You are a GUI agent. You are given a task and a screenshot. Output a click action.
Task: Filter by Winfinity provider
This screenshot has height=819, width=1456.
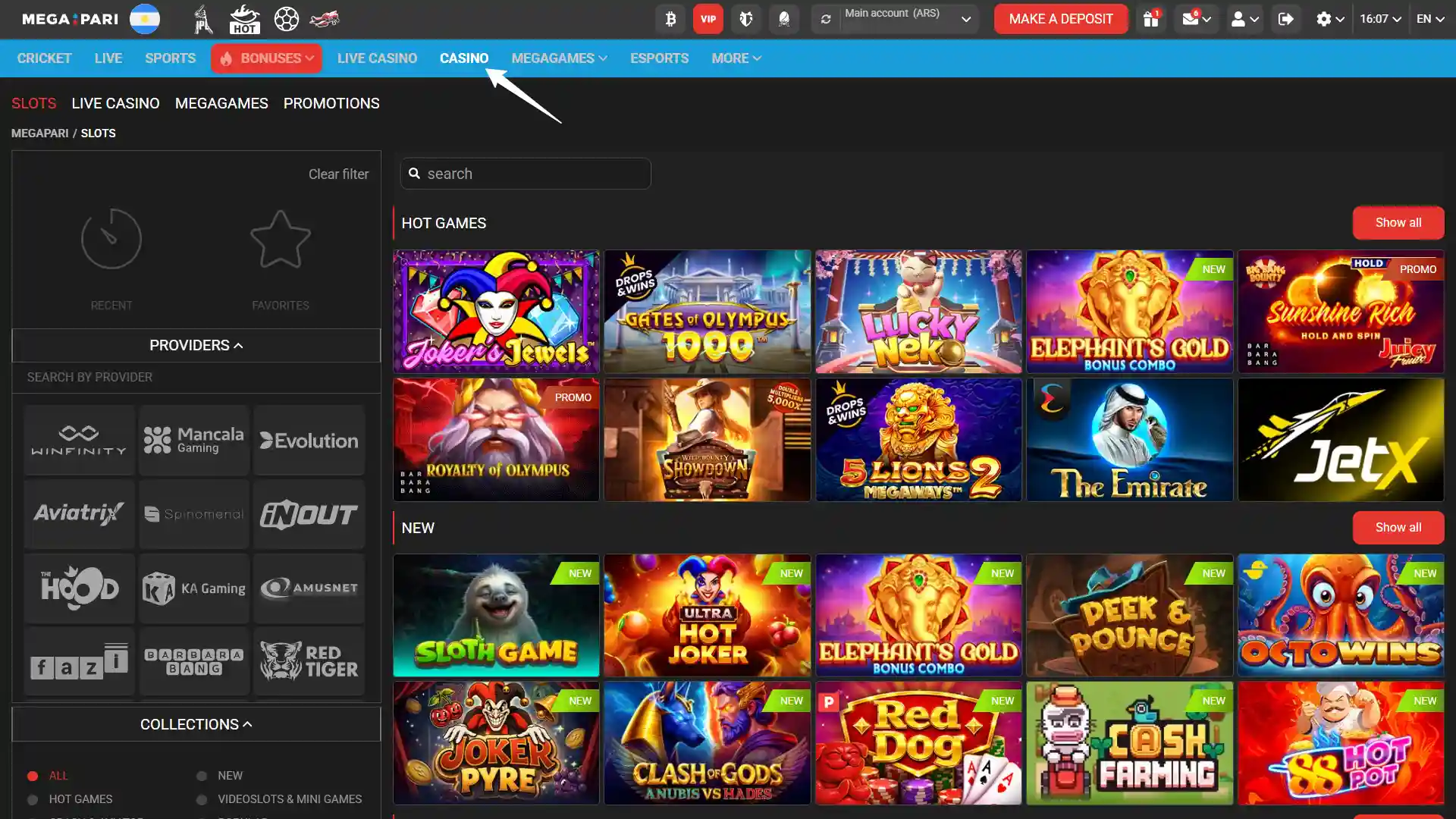click(x=79, y=441)
